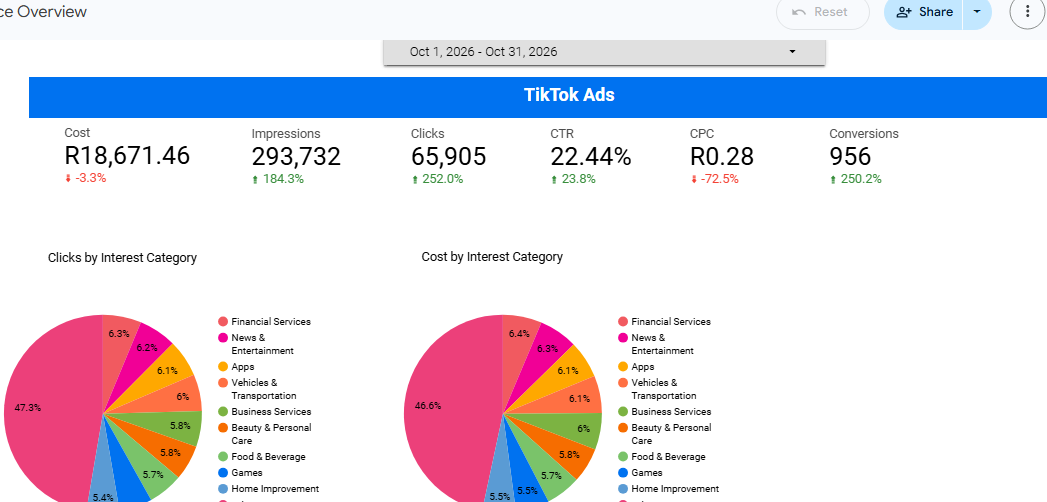Click the 252.0% clicks change indicator

coord(437,179)
